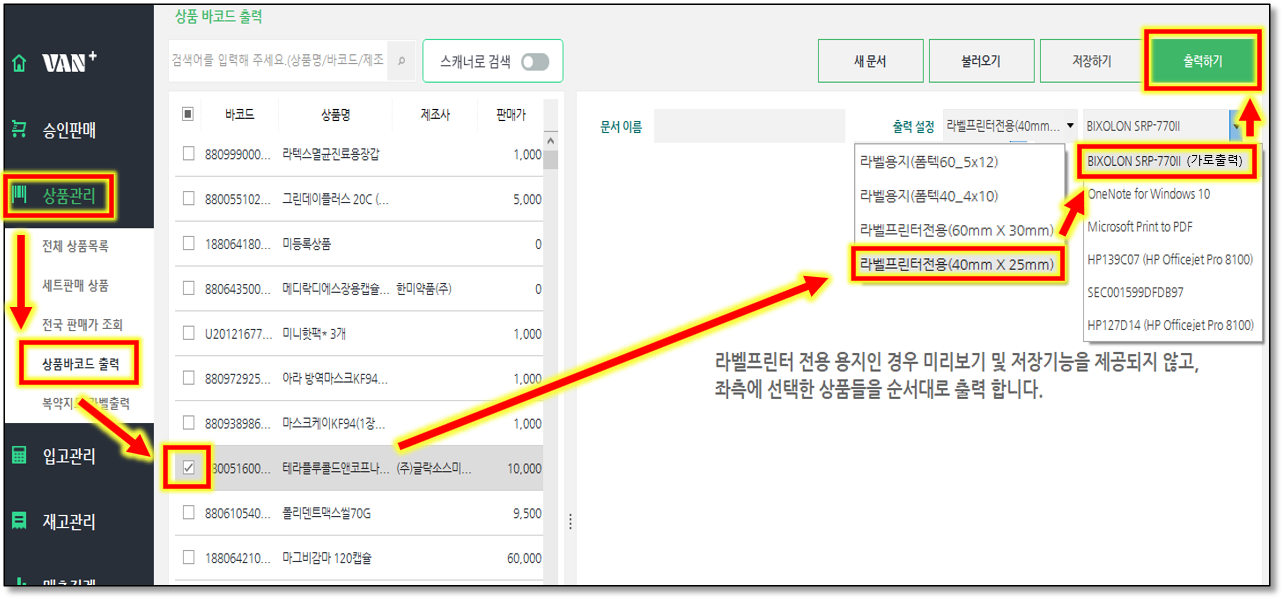Open 상품바코드 출력 submenu item

coord(80,364)
